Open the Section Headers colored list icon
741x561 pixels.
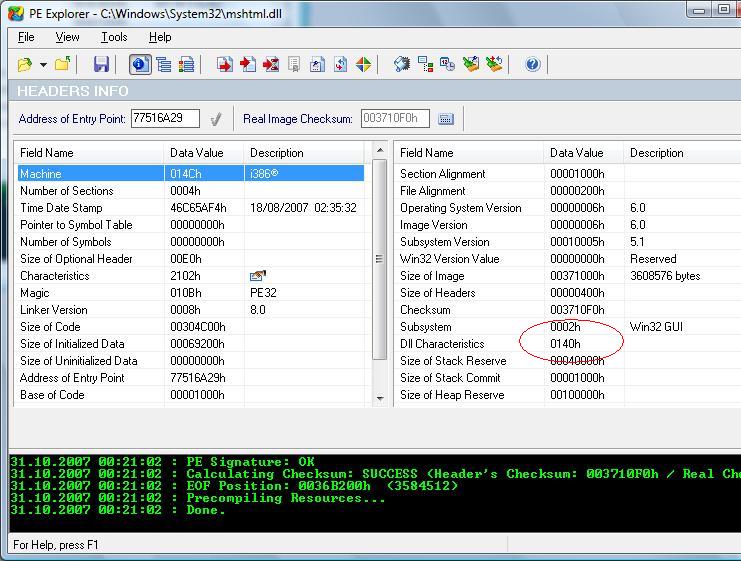(186, 64)
